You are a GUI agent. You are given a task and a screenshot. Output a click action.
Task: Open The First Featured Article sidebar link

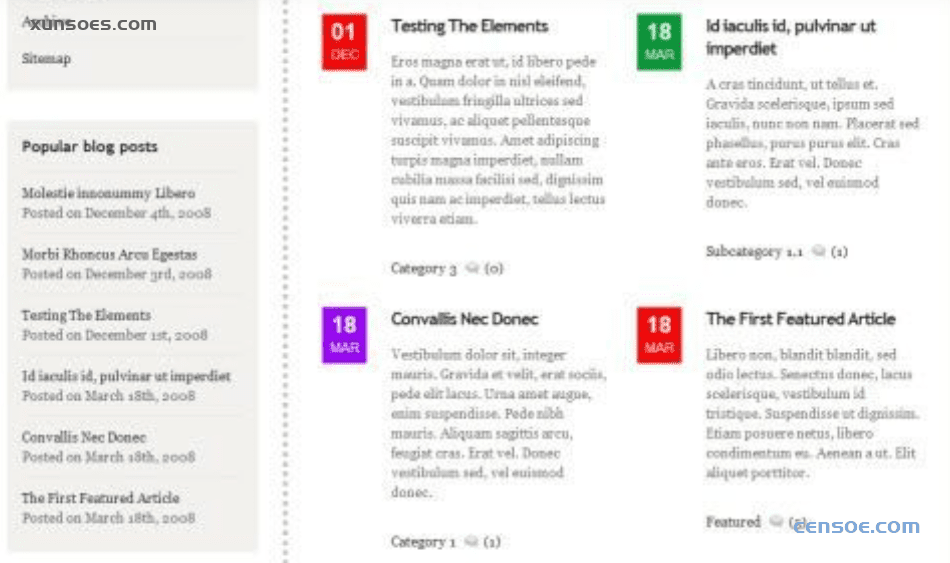pos(100,498)
